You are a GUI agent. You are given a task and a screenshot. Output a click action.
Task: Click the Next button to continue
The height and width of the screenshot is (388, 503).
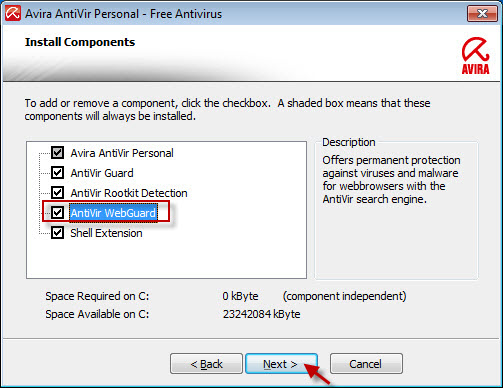[x=281, y=364]
